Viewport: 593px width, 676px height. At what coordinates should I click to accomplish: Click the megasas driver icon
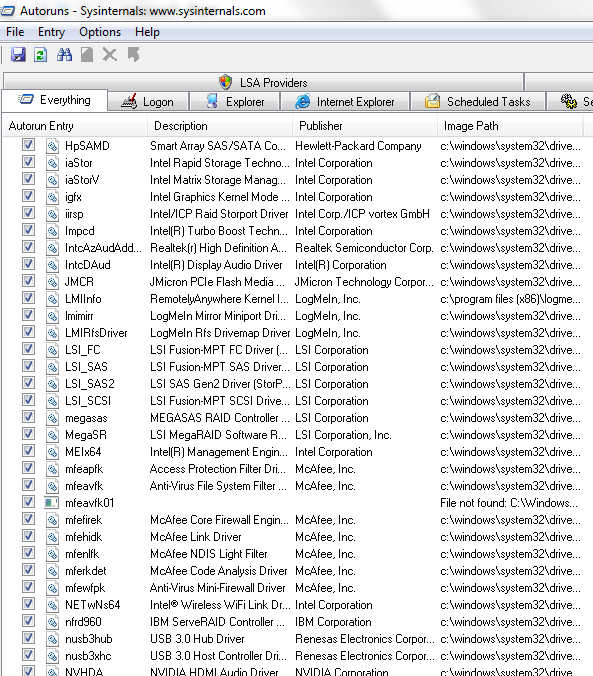tap(52, 418)
